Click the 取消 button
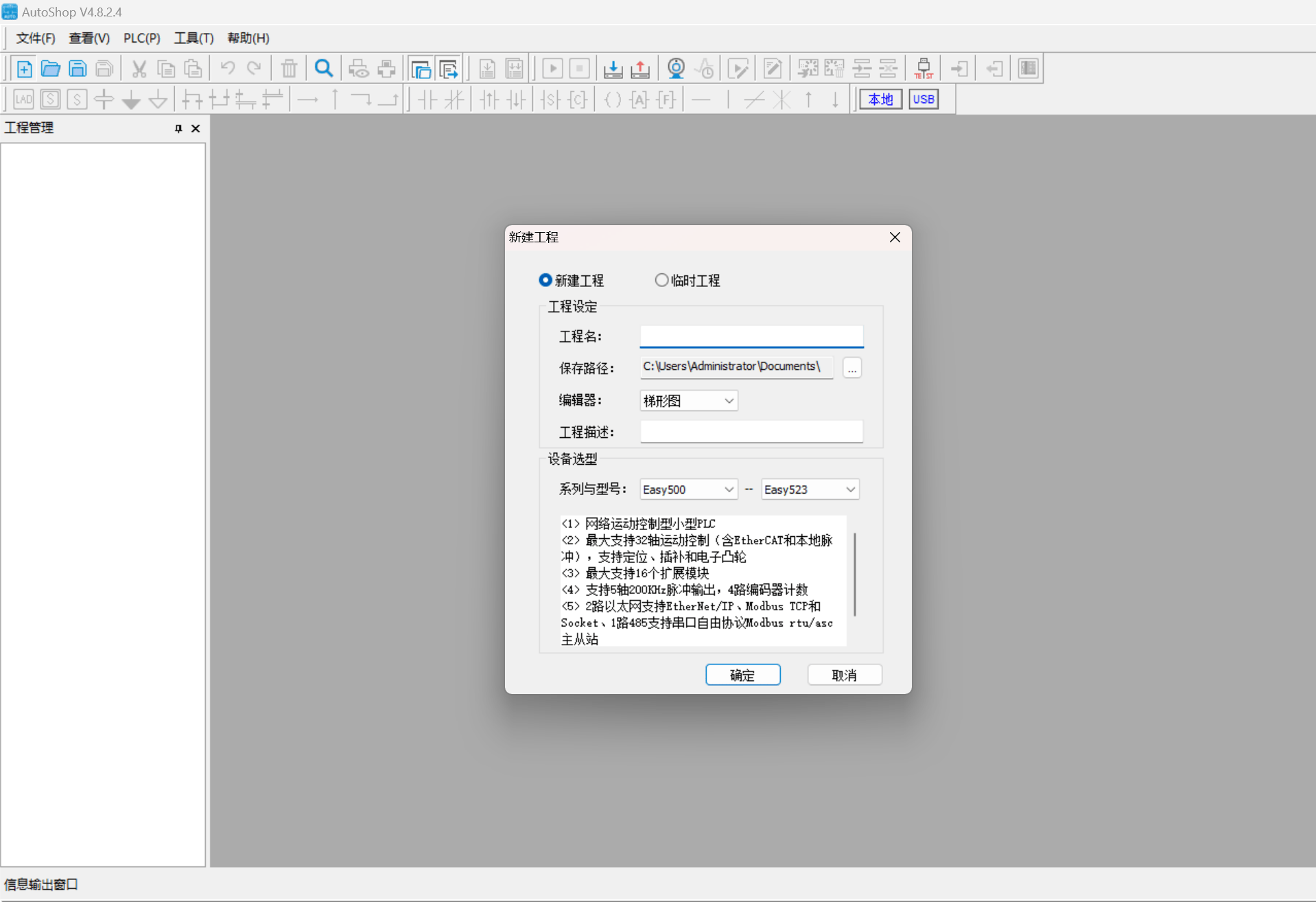1316x902 pixels. point(845,675)
